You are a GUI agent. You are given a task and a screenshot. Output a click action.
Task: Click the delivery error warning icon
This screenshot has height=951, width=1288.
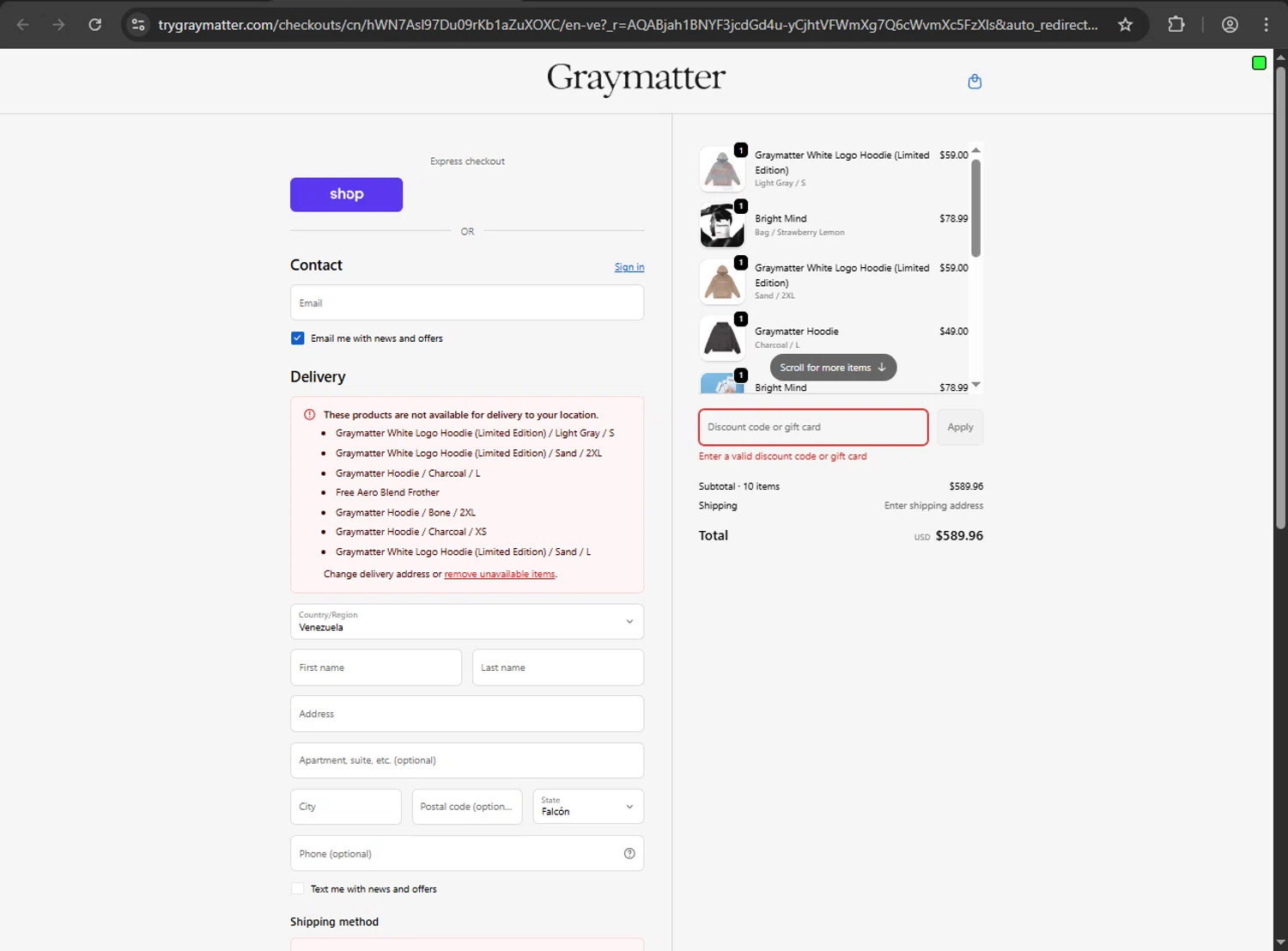click(309, 414)
